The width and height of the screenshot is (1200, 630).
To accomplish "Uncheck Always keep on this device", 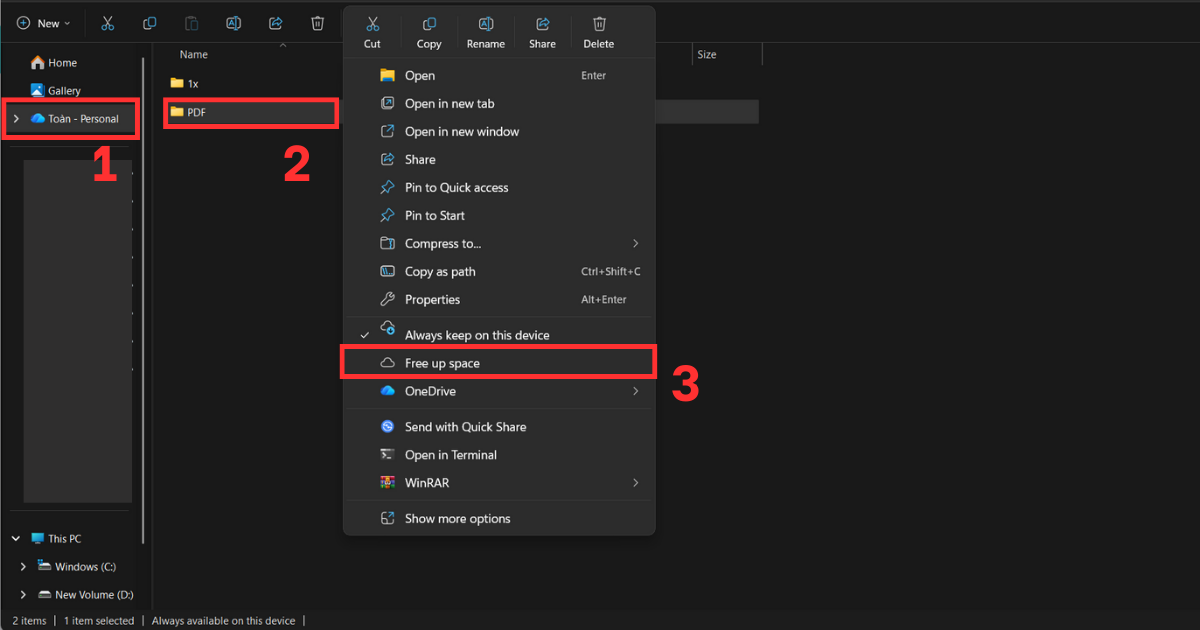I will [x=478, y=334].
